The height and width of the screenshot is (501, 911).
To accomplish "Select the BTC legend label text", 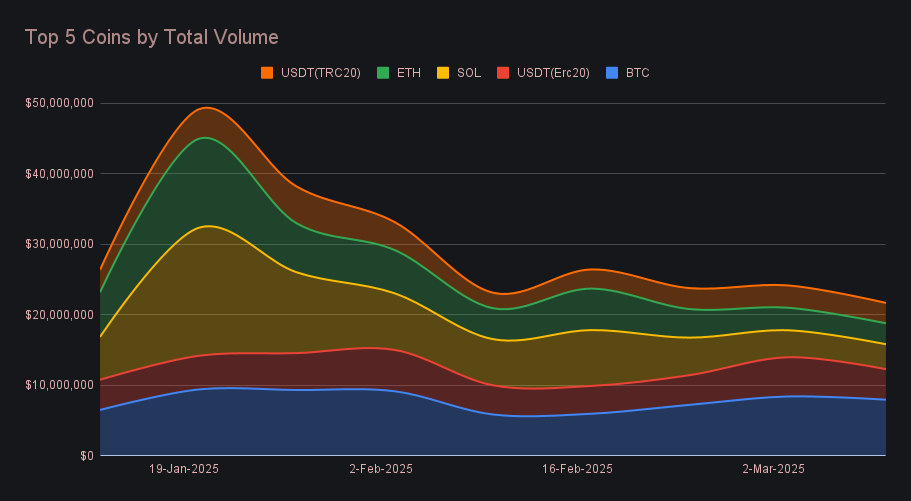I will pos(638,72).
